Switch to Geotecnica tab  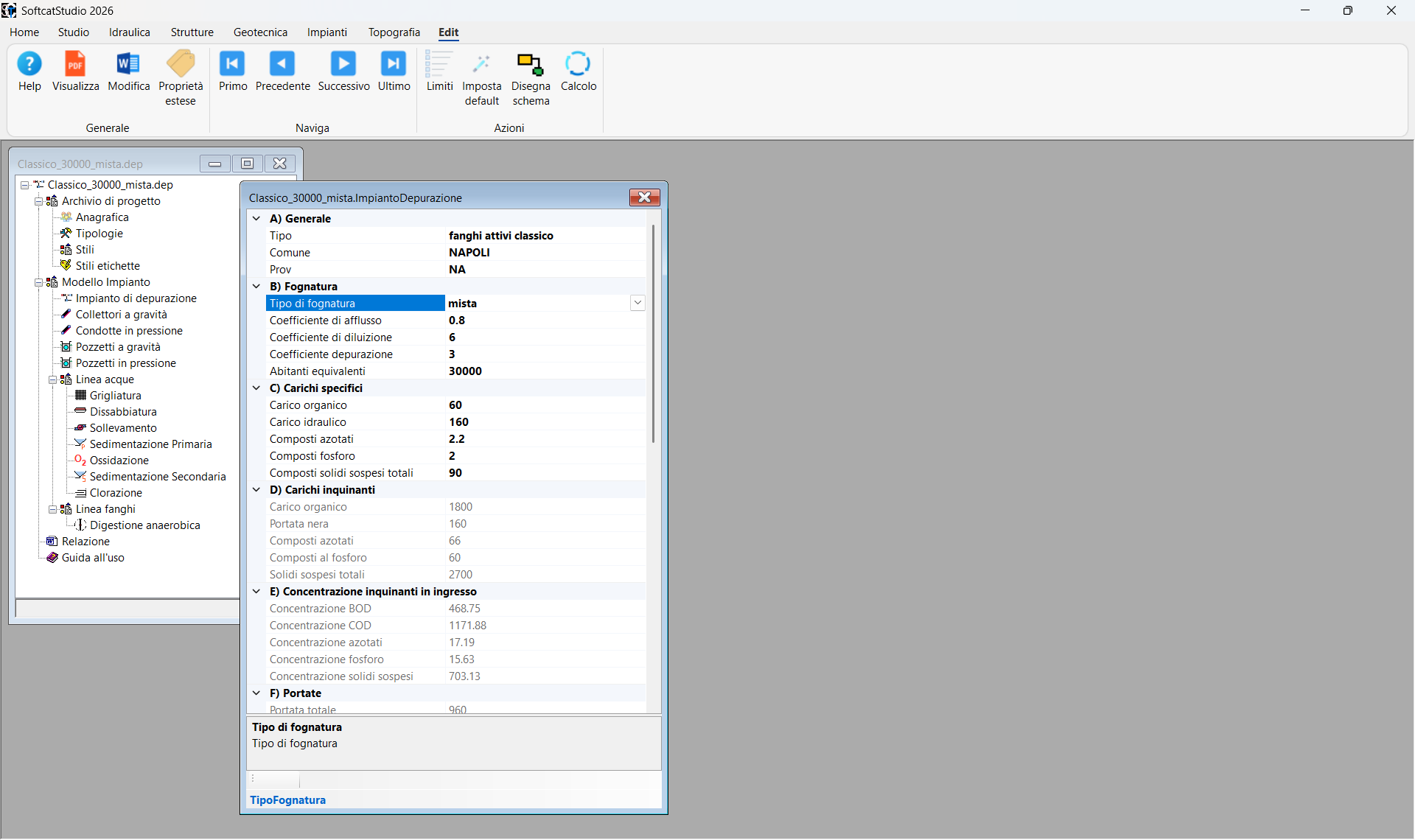click(260, 32)
